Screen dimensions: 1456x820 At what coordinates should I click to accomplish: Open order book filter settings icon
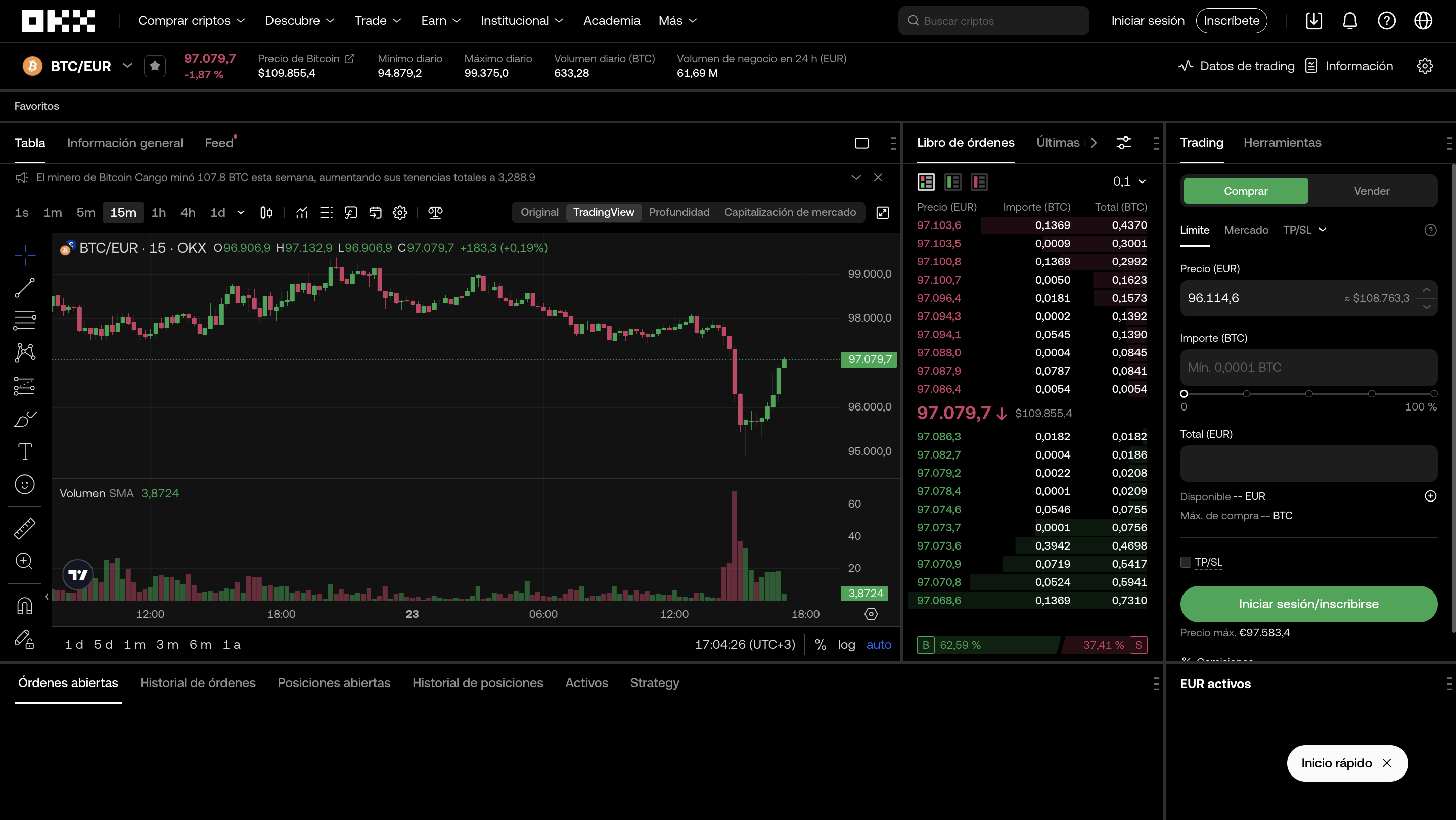tap(1124, 143)
